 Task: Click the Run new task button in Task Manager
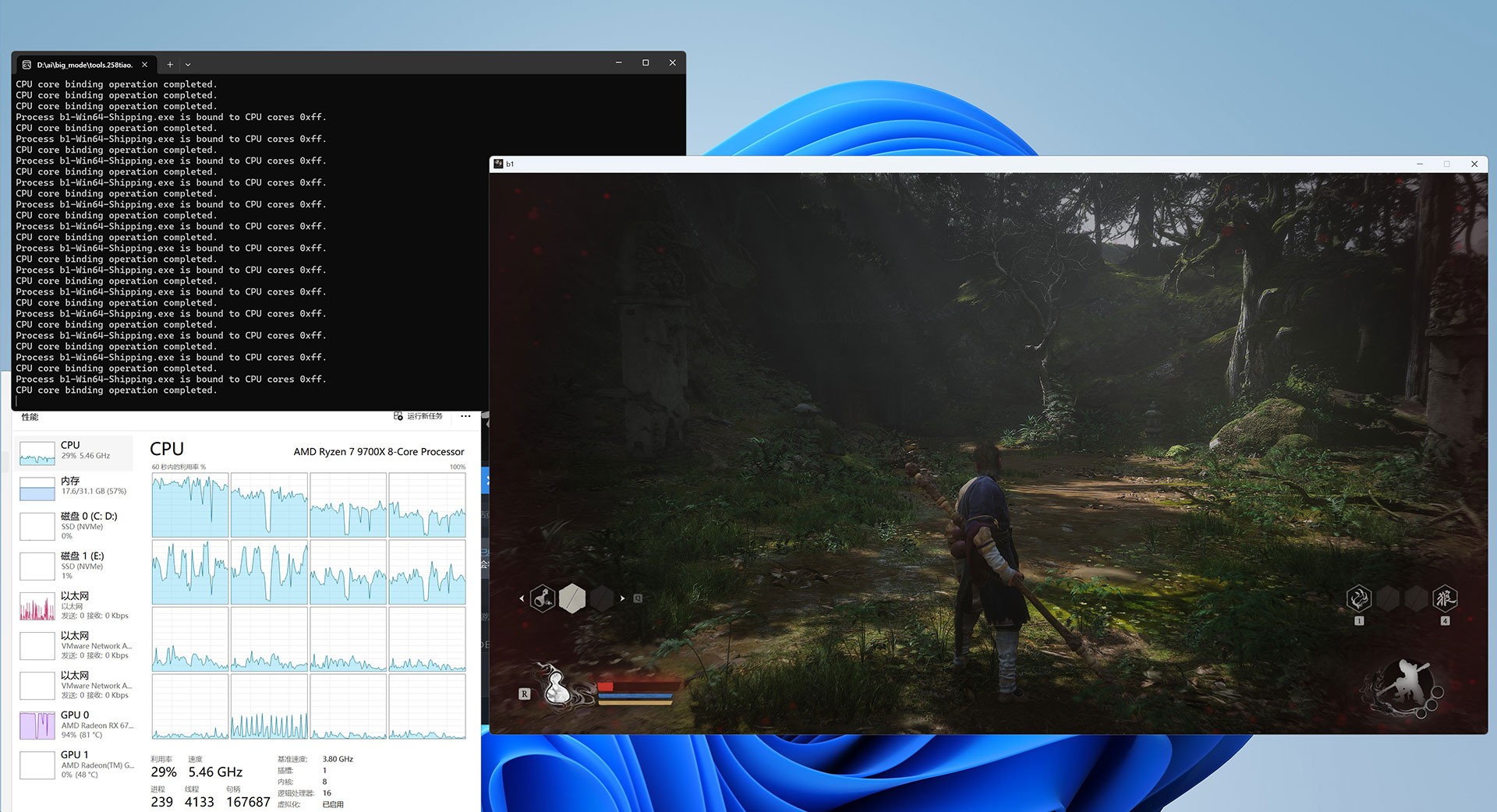click(419, 416)
